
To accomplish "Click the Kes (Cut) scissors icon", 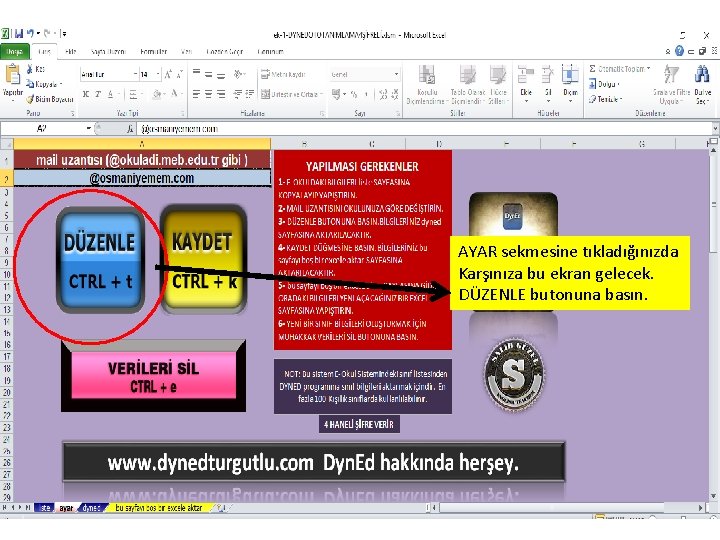I will (30, 69).
